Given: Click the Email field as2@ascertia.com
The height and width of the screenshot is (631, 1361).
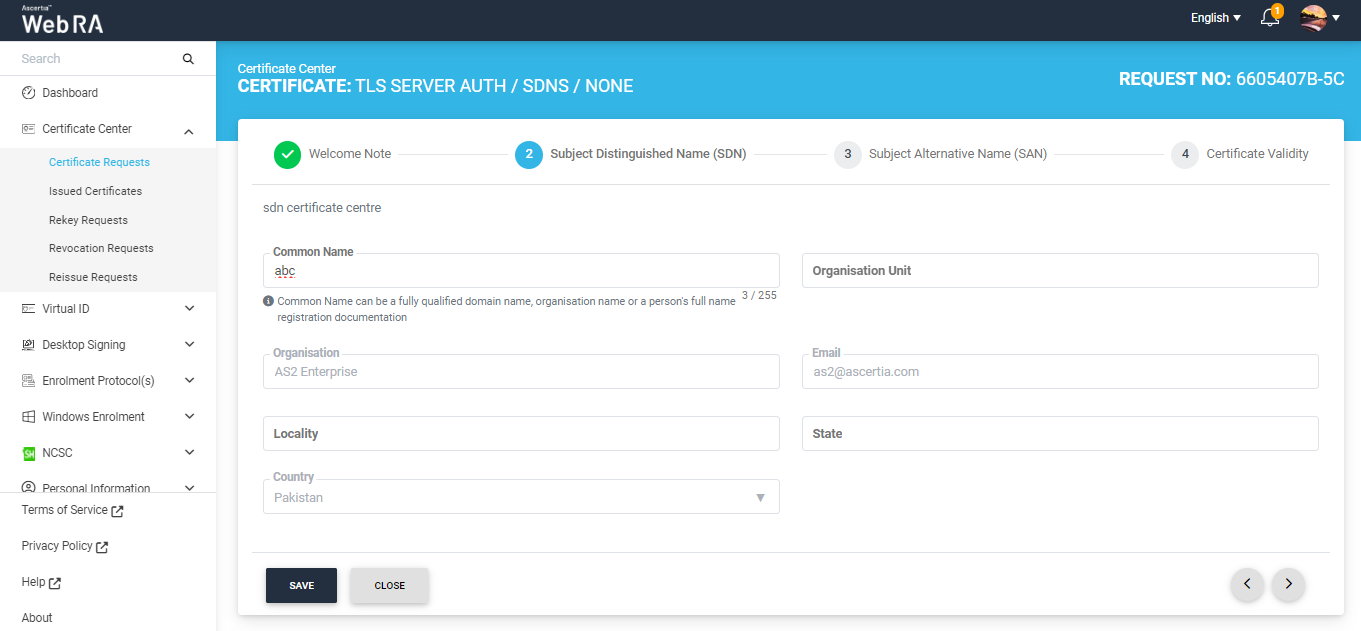Looking at the screenshot, I should tap(1060, 371).
